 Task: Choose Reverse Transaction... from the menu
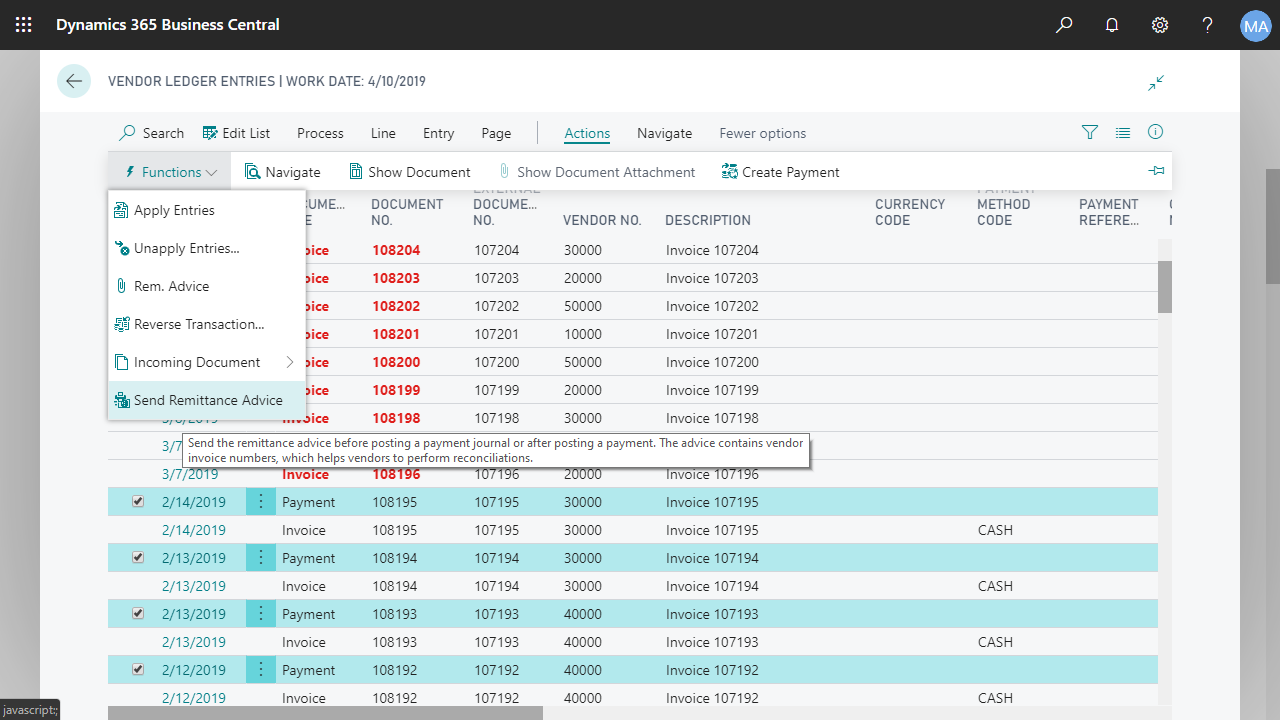click(x=207, y=324)
